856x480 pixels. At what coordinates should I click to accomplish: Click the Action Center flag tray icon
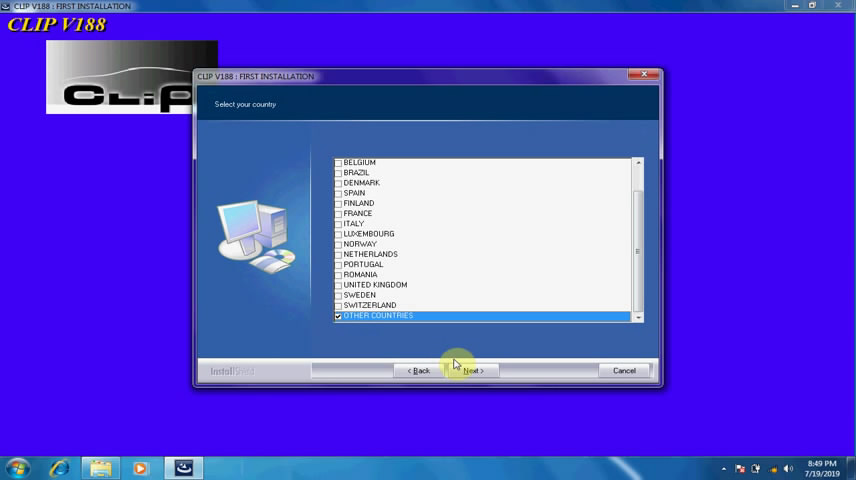[740, 468]
